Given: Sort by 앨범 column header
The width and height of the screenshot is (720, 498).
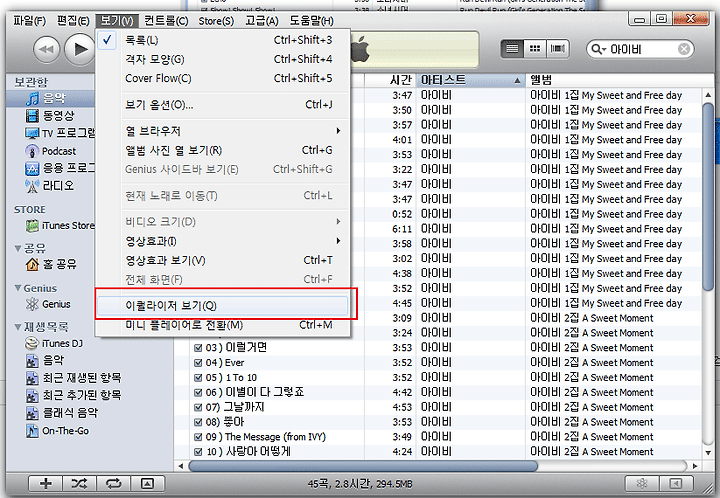Looking at the screenshot, I should (x=614, y=80).
